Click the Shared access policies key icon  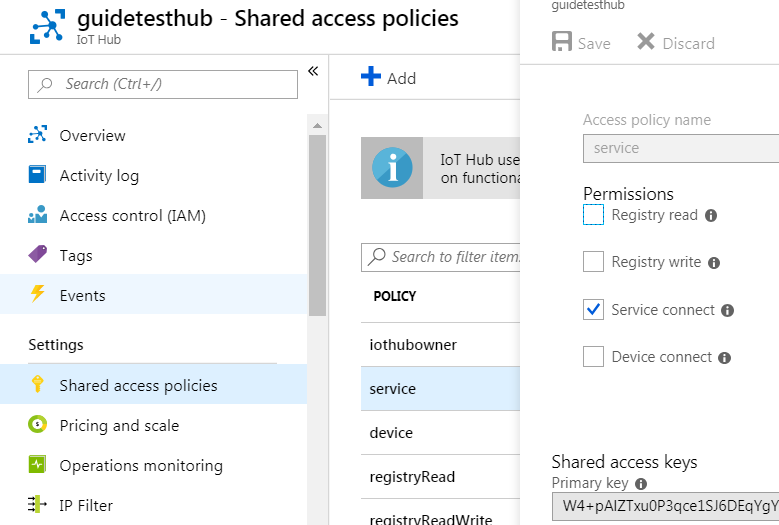(x=38, y=384)
